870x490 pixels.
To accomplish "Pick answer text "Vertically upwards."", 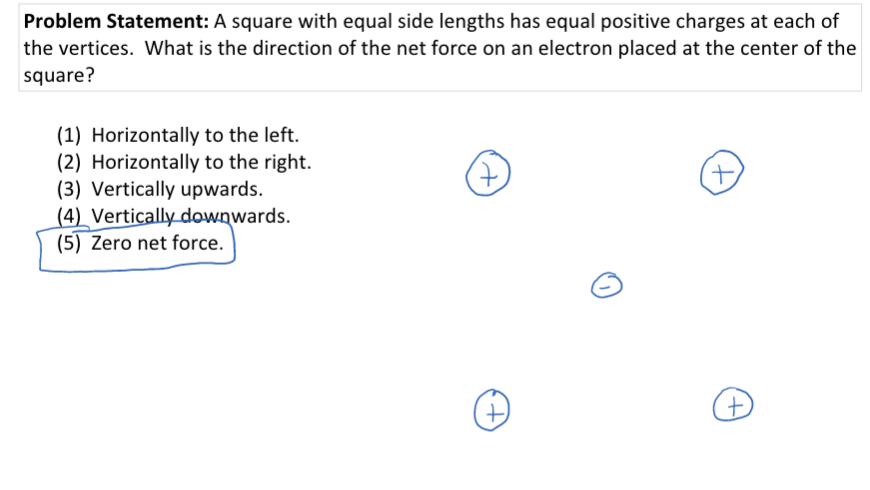I will 177,189.
